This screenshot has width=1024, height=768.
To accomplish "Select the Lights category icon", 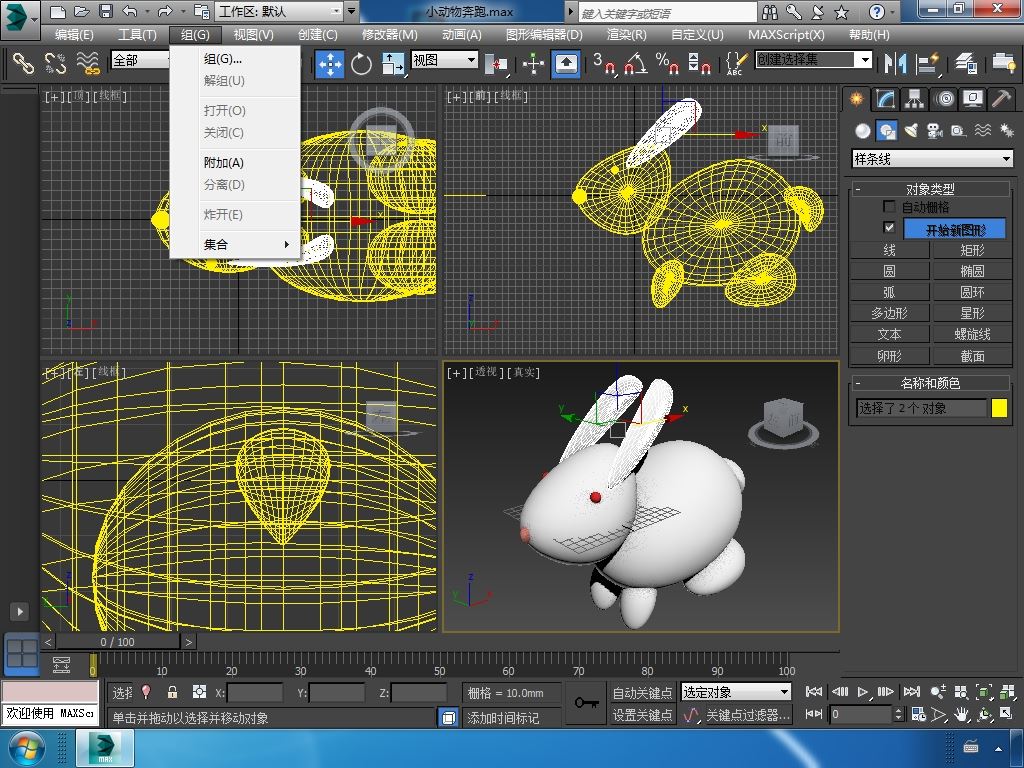I will [911, 131].
